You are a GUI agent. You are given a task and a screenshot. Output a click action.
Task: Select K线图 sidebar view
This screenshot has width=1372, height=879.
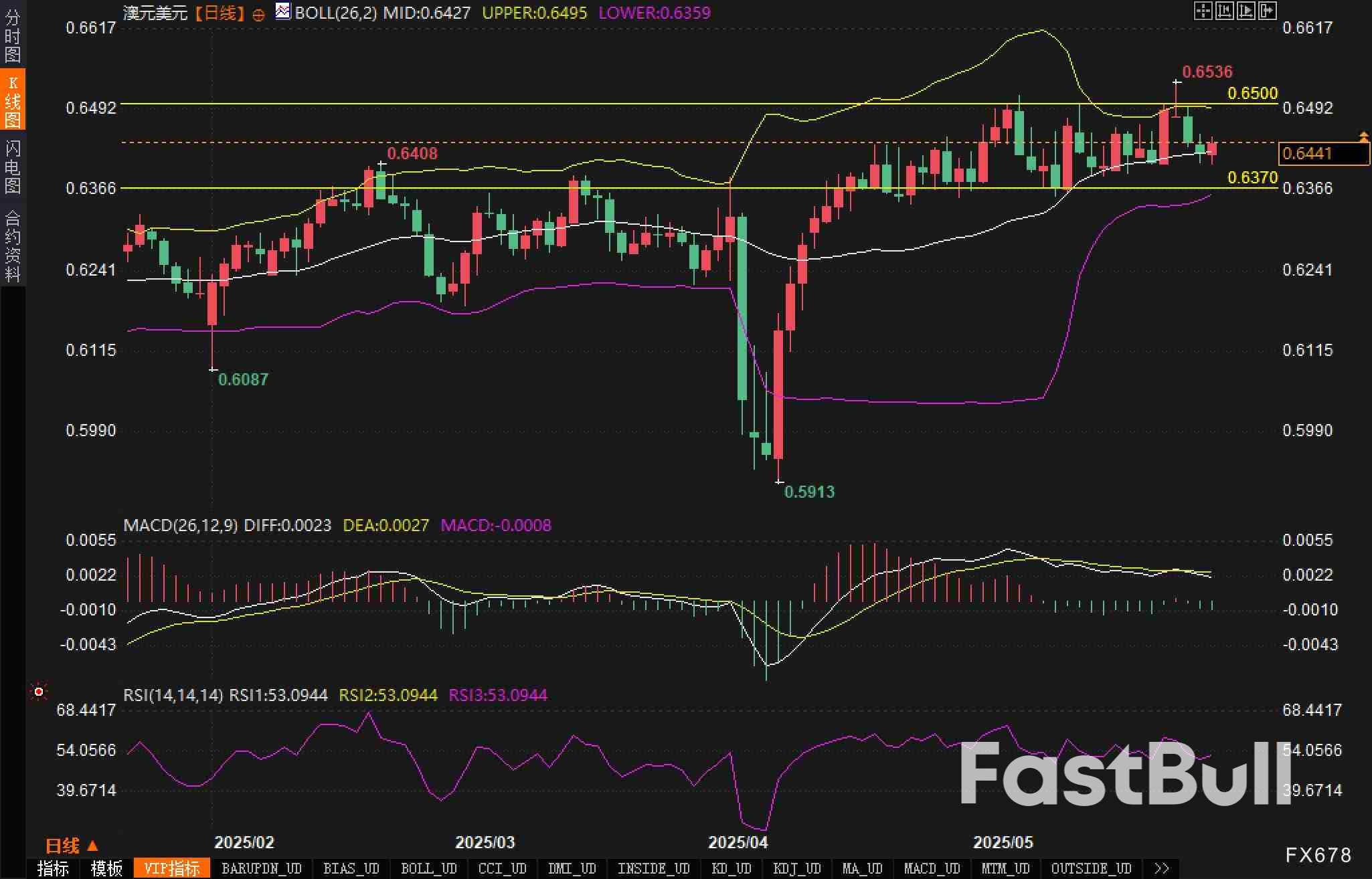point(12,100)
